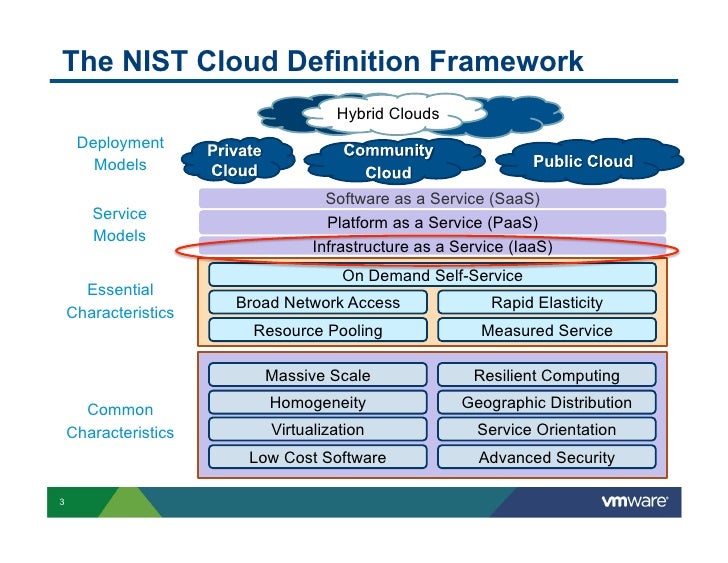This screenshot has height=563, width=728.
Task: Click the Private Cloud shape
Action: point(238,160)
